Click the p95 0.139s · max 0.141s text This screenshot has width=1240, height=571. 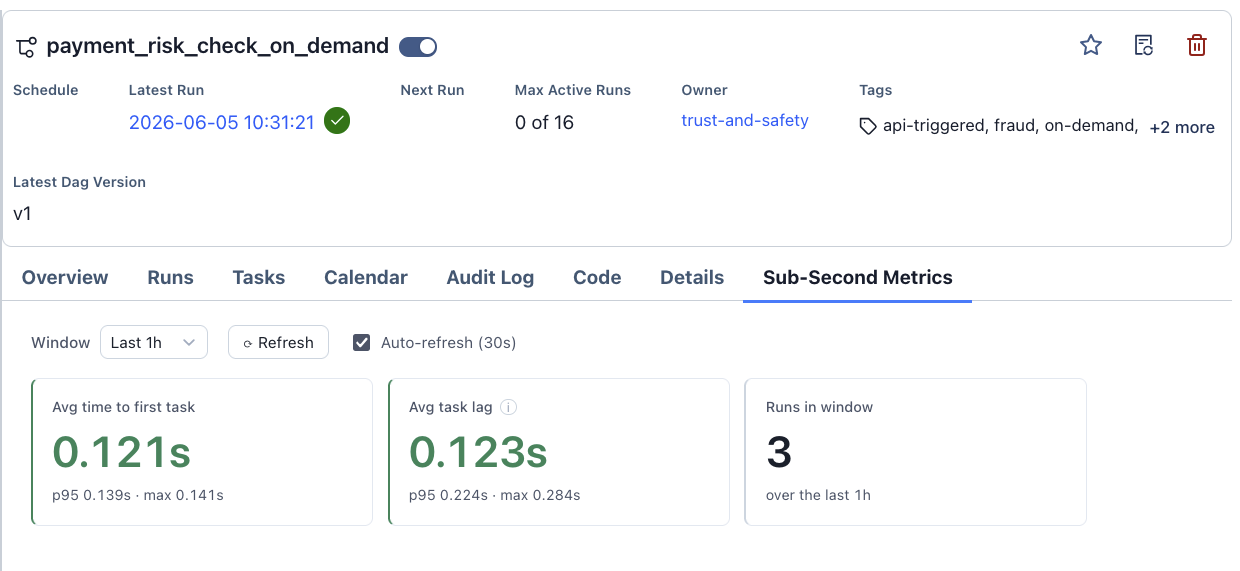[x=138, y=495]
